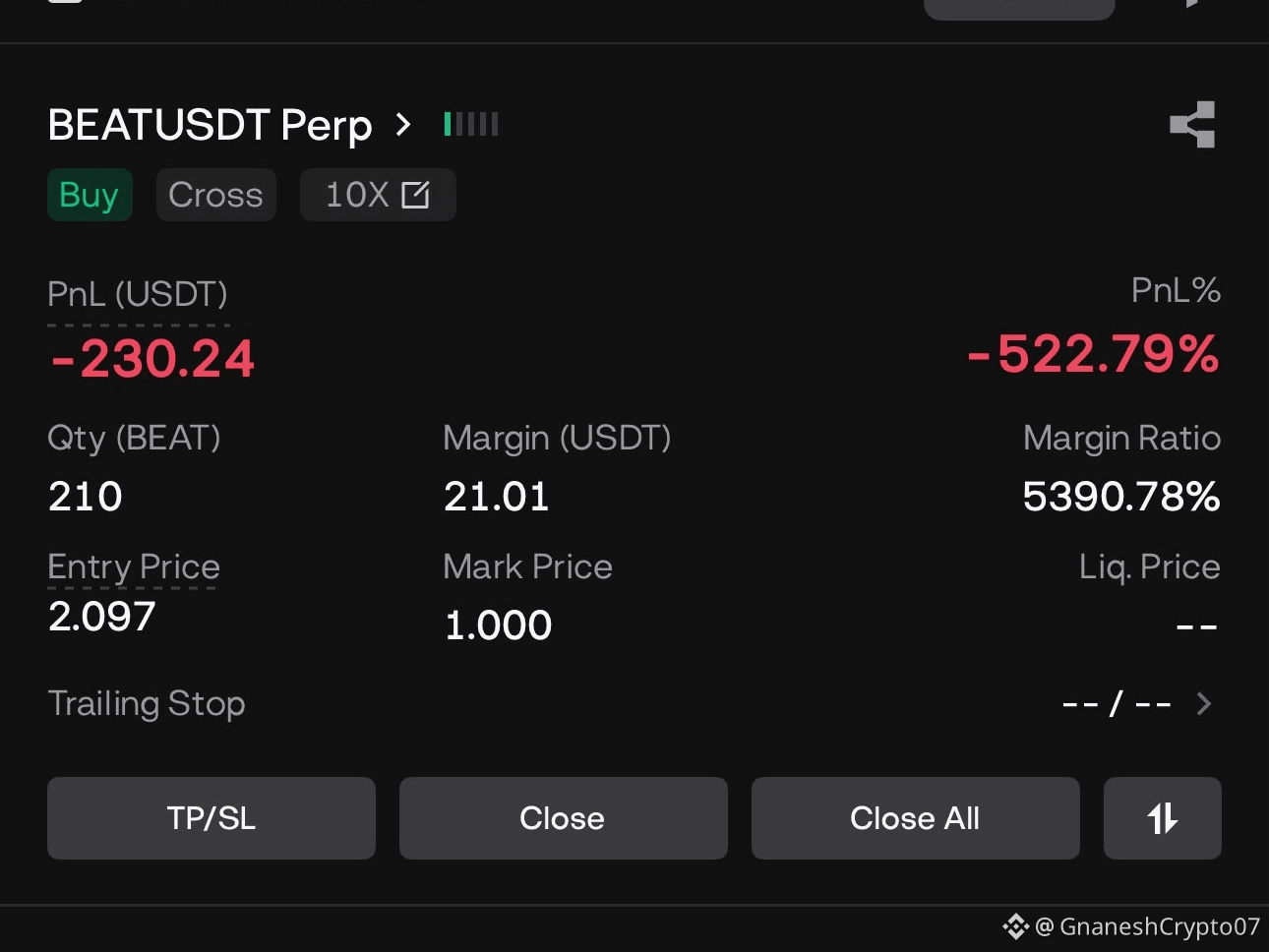This screenshot has width=1269, height=952.
Task: Tap the ADL indicator bars
Action: (471, 124)
